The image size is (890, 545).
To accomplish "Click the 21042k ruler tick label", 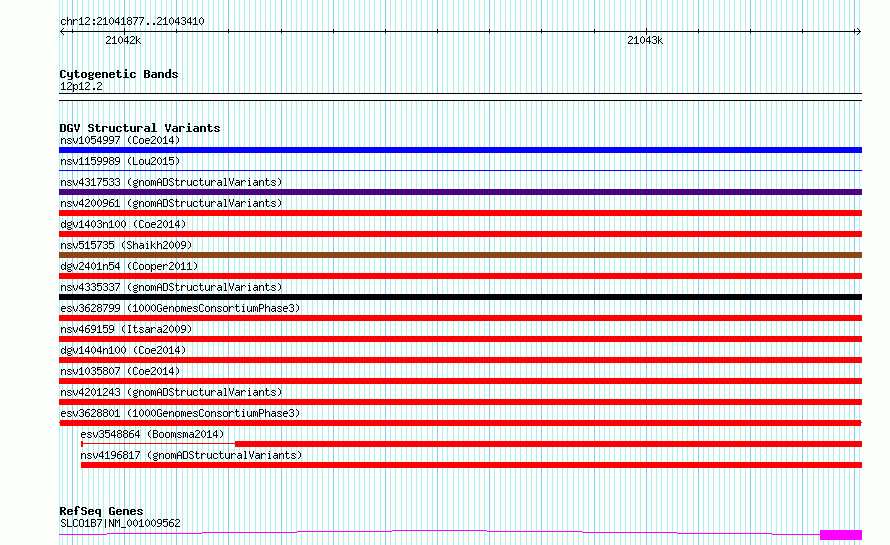I will coord(123,40).
